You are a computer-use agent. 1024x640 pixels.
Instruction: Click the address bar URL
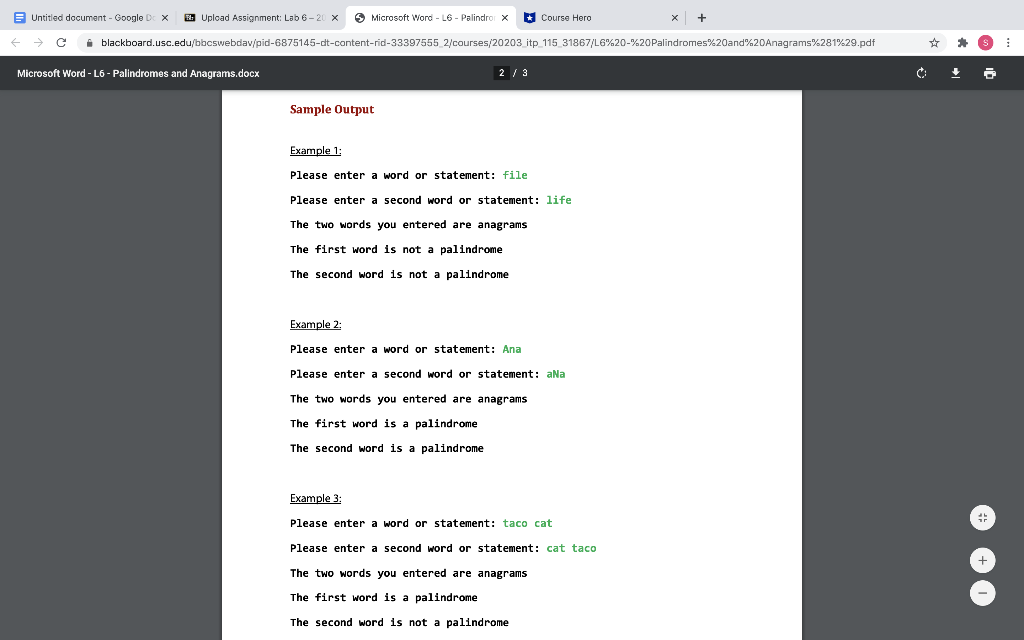pos(488,42)
